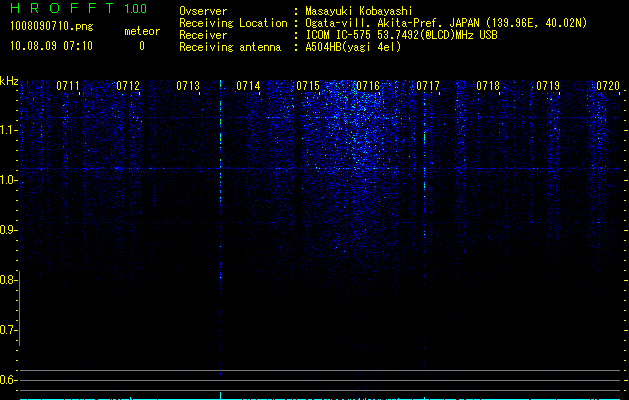
Task: Click the ICOM IC-575 53.7492 receiver text
Action: 401,35
